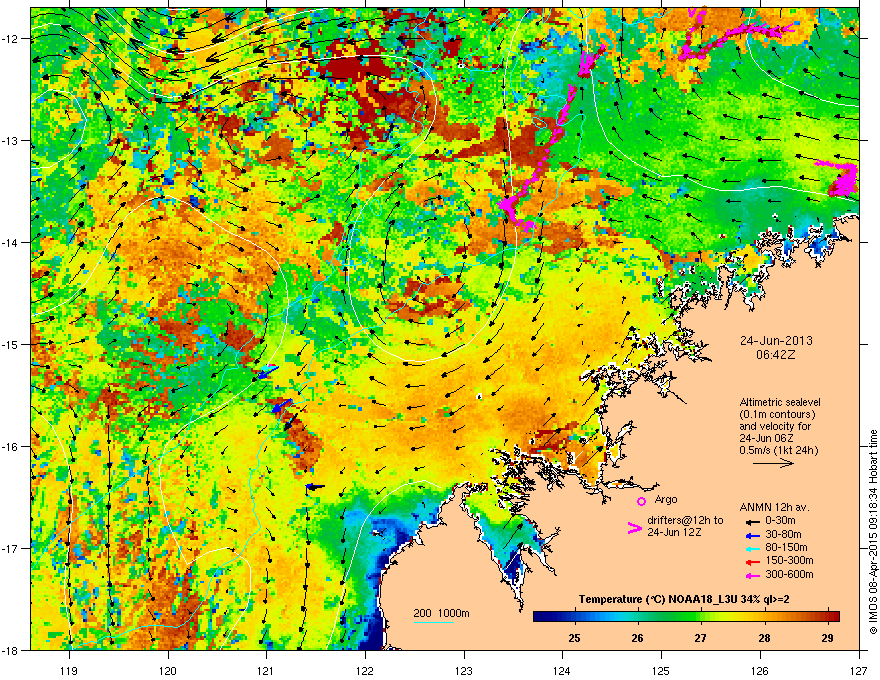Click the magenta drifters arrowhead legend symbol

634,528
